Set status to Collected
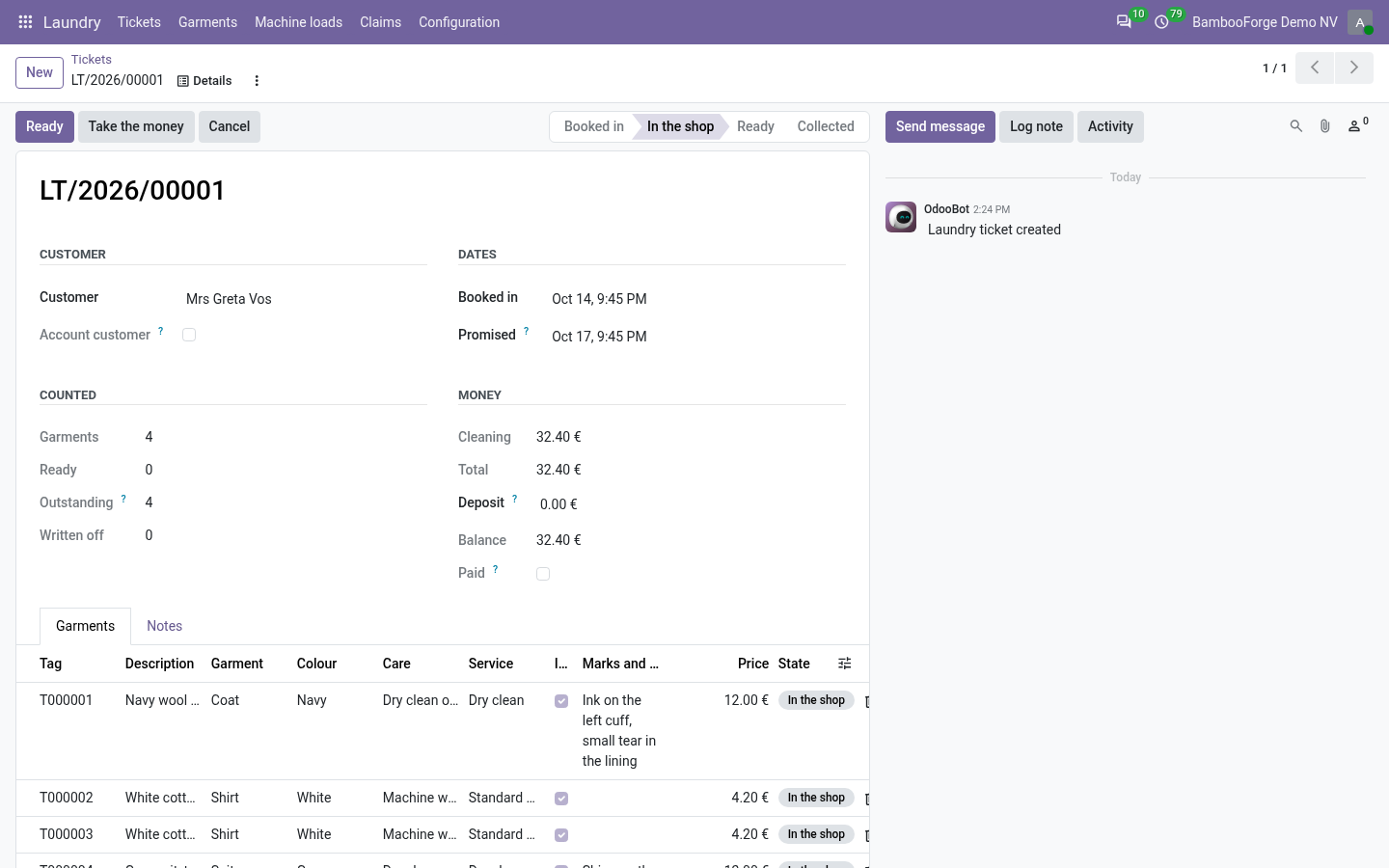Viewport: 1389px width, 868px height. [x=826, y=126]
